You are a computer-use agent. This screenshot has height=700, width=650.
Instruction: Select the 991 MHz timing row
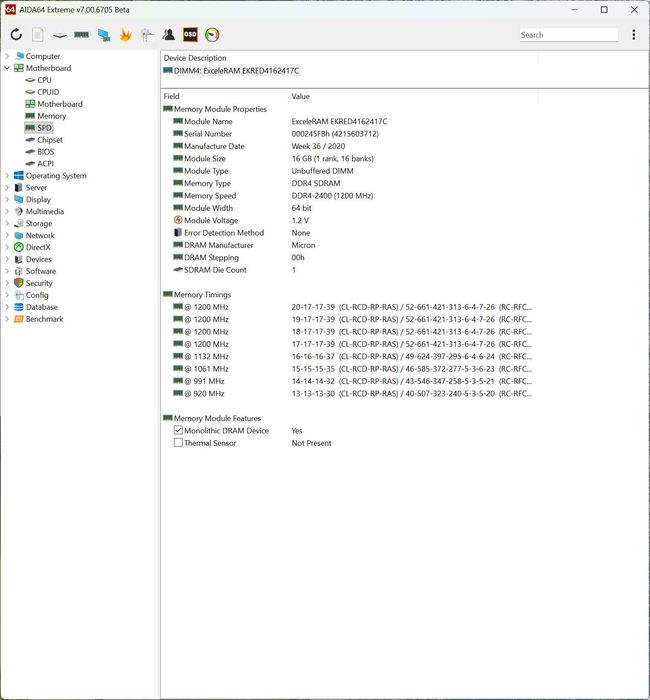pos(348,381)
